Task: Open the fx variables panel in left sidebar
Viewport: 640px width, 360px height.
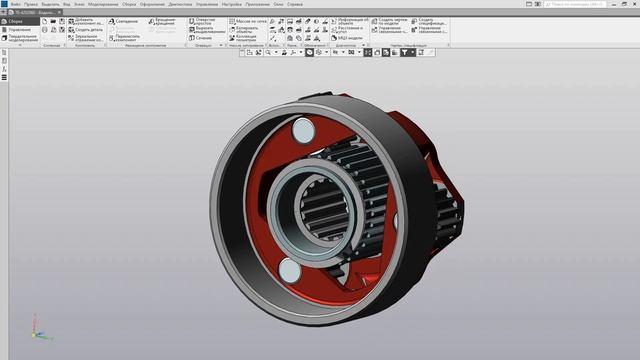Action: tap(4, 69)
